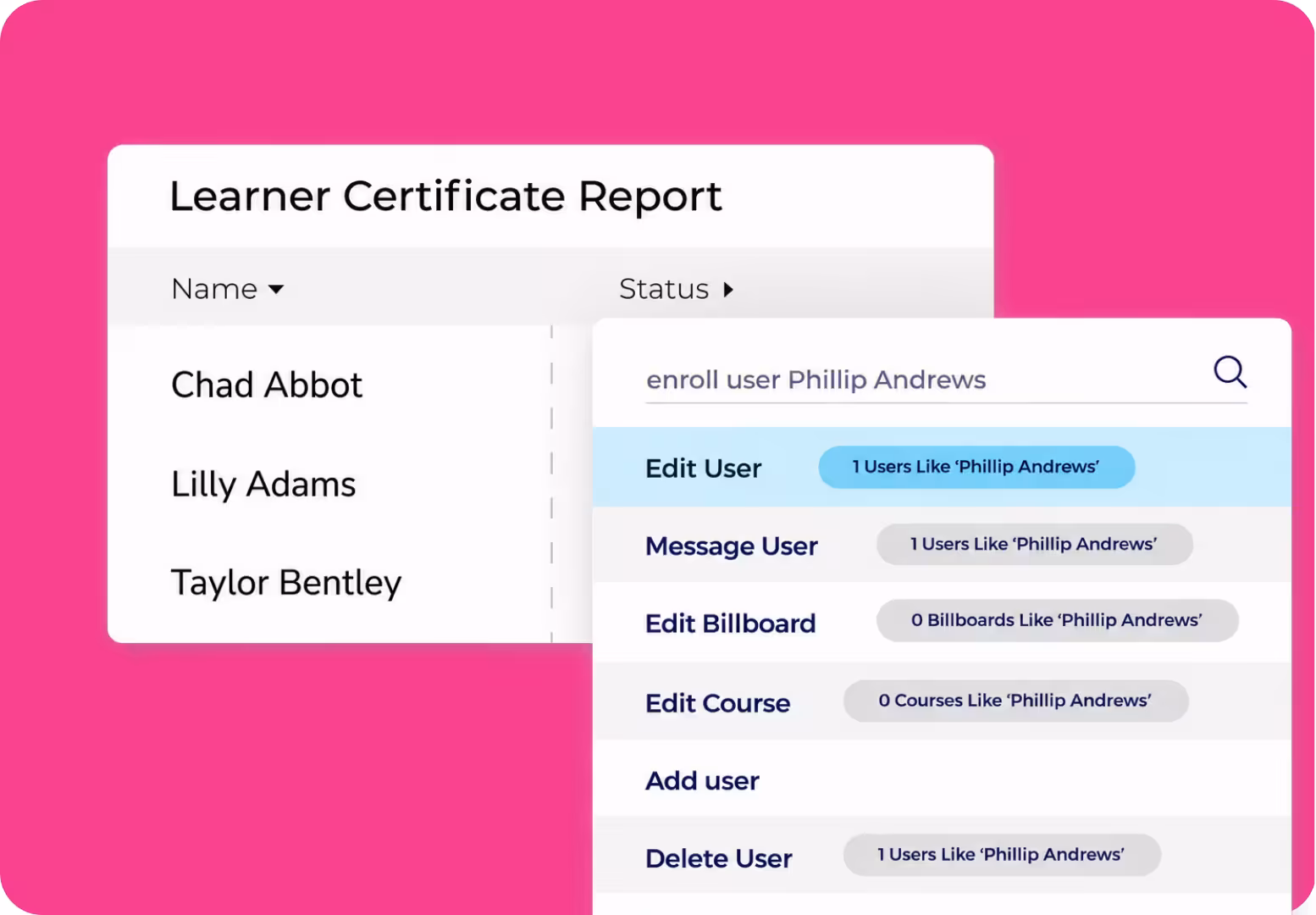Click the '0 Courses Like Phillip Andrews' badge
The image size is (1316, 915).
pyautogui.click(x=1015, y=701)
